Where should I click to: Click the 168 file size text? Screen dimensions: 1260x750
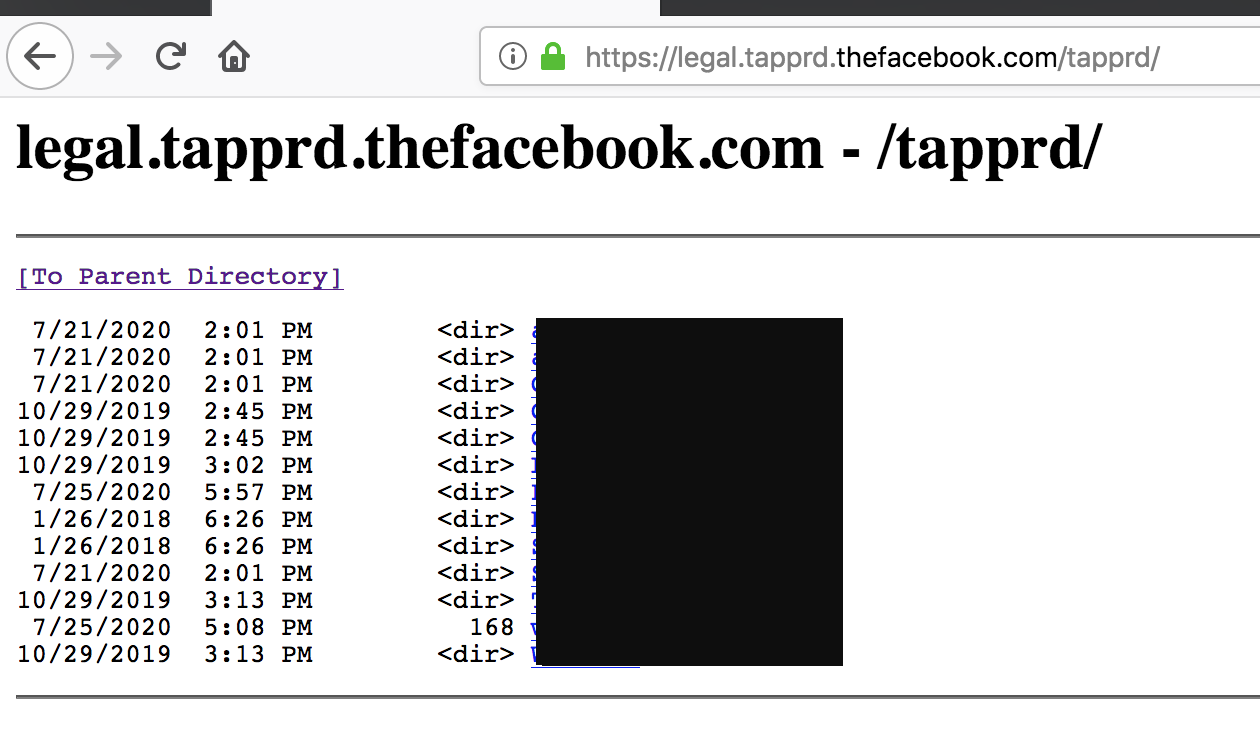(x=491, y=627)
